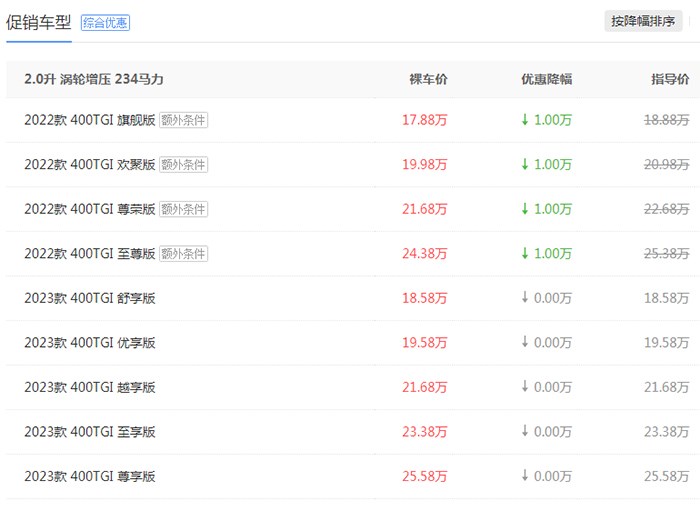Click 额外条件 badge for 至尊版
Screen dimensions: 700x511
[x=183, y=254]
